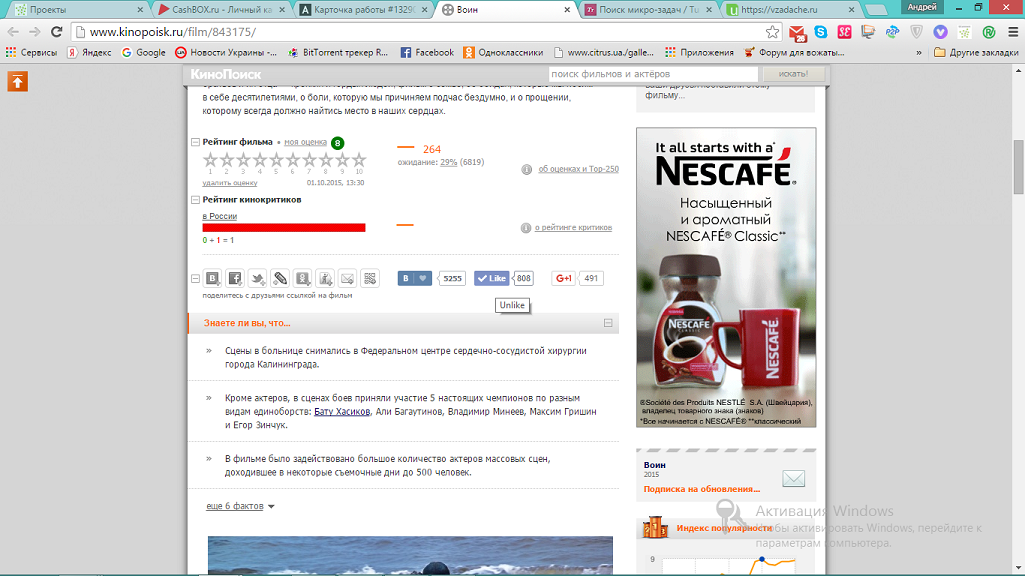Click the 'искать!' search button

coord(794,74)
